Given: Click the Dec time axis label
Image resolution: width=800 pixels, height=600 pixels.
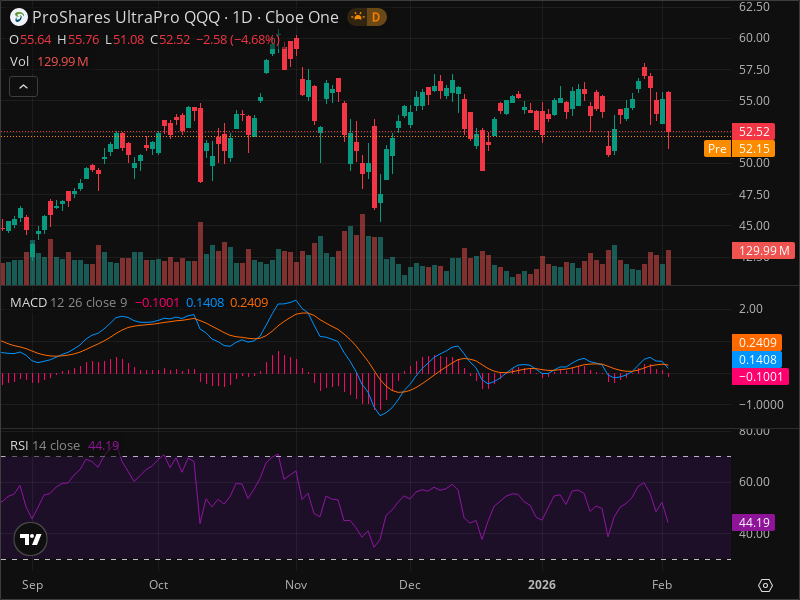Looking at the screenshot, I should 410,585.
